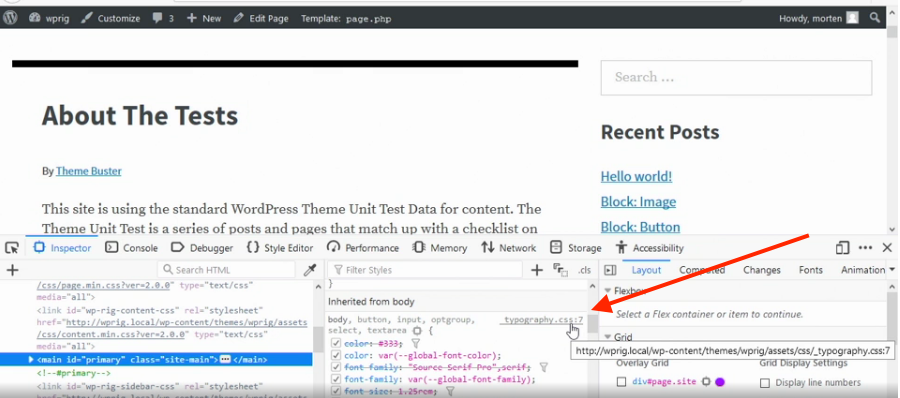The width and height of the screenshot is (900, 398).
Task: Click filter icon beside color: #333
Action: pos(416,343)
